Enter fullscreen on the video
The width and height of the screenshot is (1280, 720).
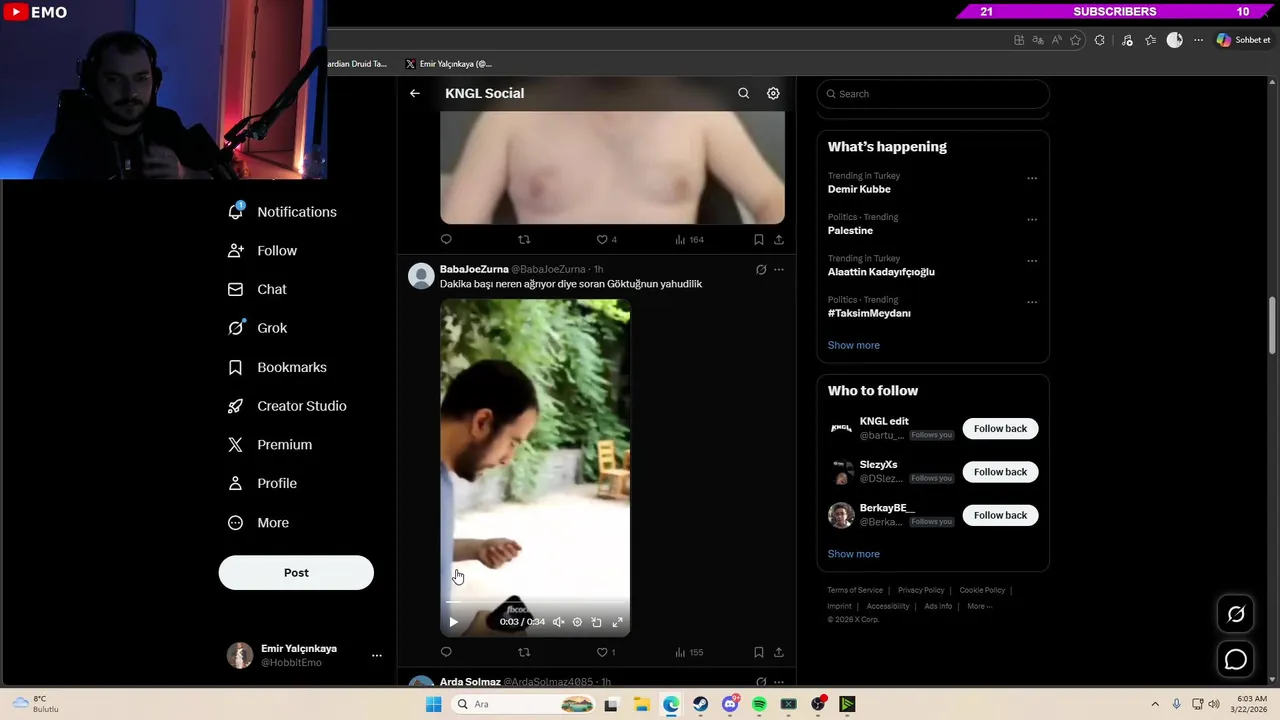coord(617,622)
